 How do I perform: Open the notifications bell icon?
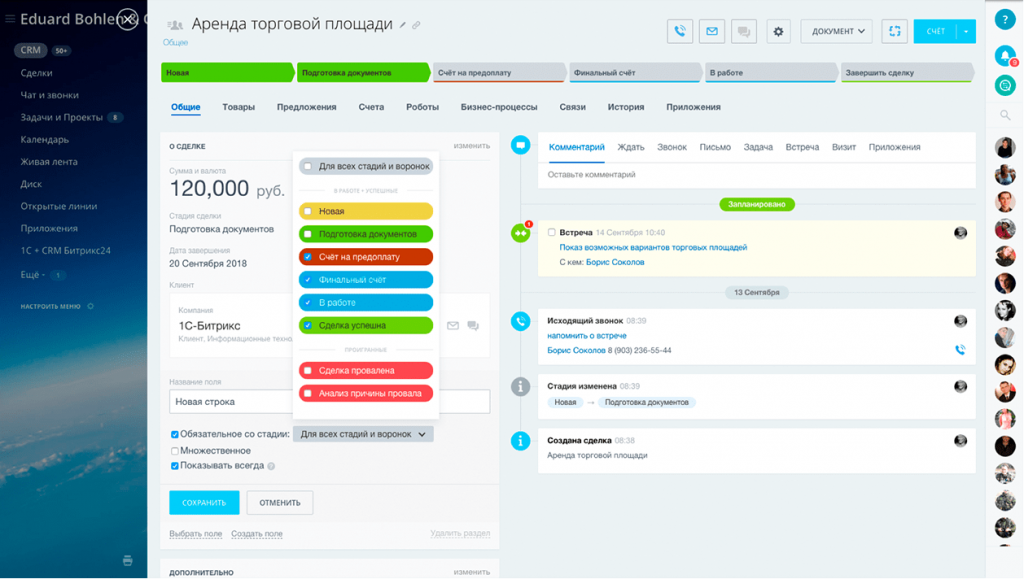pyautogui.click(x=1005, y=55)
